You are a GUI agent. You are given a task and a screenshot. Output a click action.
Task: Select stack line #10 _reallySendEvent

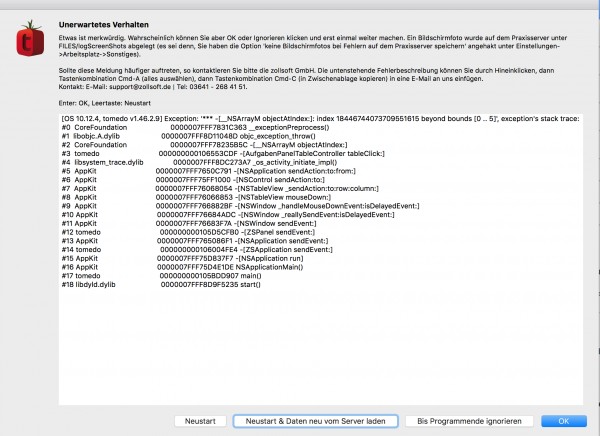point(228,215)
